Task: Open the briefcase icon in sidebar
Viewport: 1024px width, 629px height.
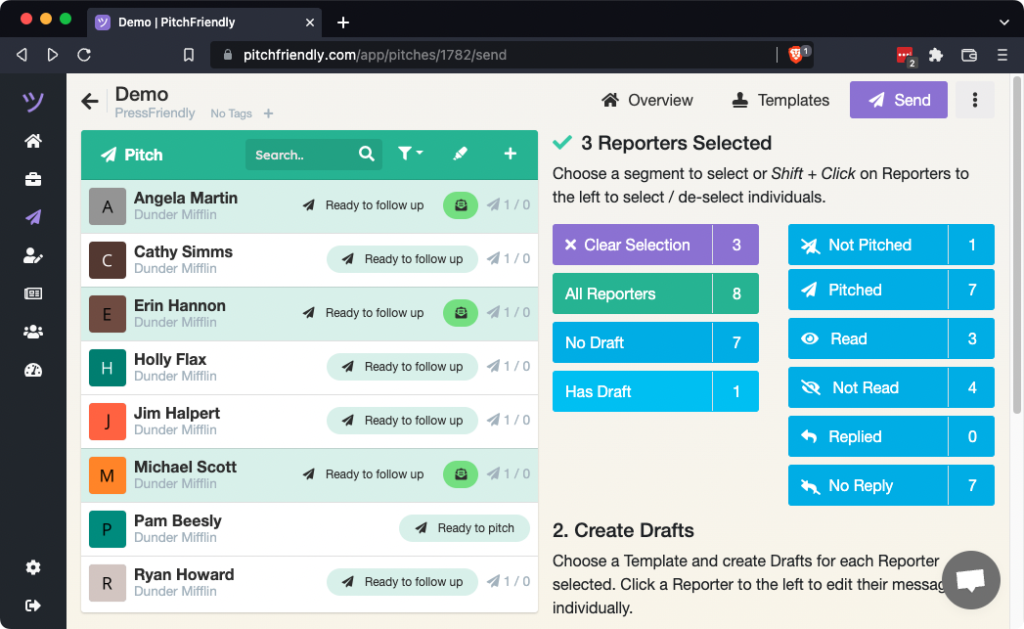Action: [x=33, y=180]
